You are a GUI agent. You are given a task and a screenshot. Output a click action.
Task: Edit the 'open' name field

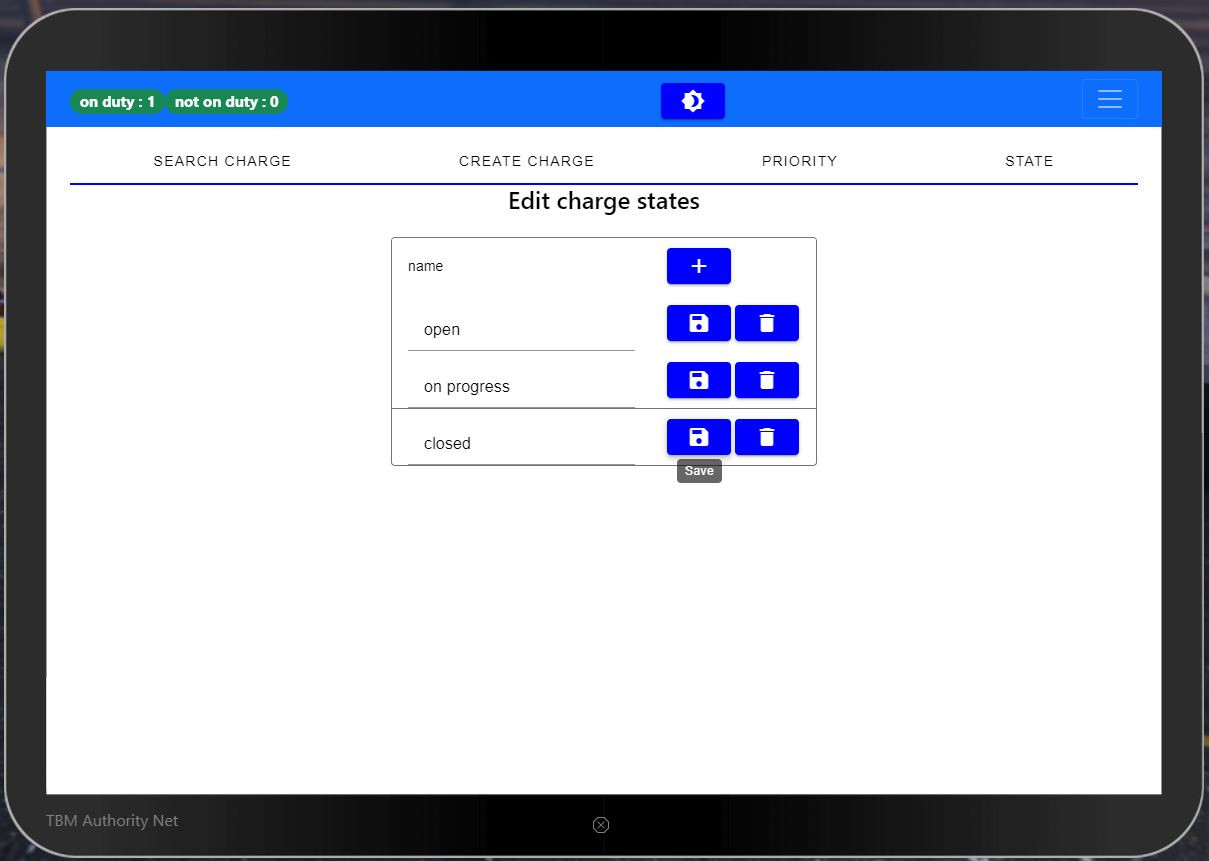pyautogui.click(x=521, y=329)
